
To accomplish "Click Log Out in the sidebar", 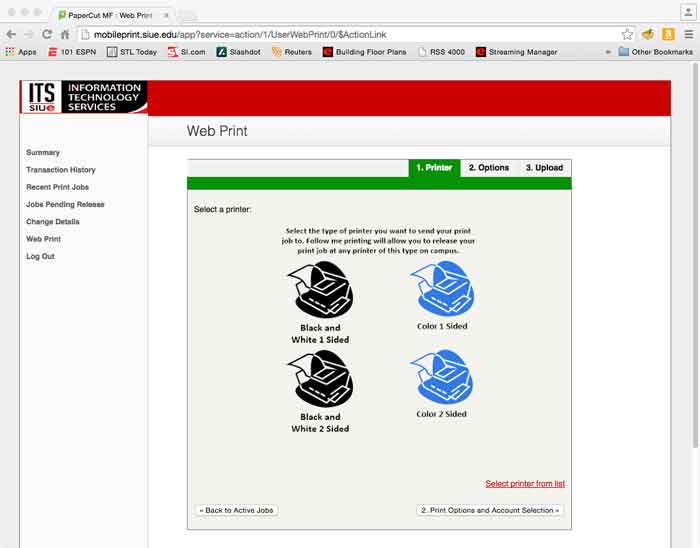I will (40, 256).
